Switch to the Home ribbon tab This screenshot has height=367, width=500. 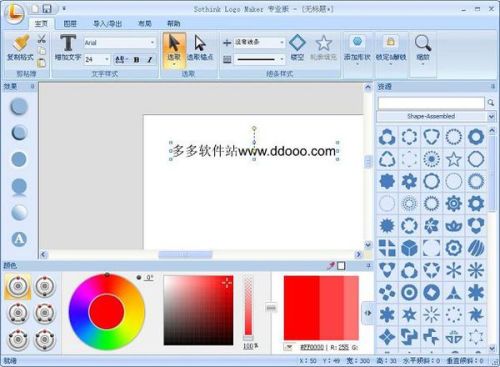tap(41, 23)
